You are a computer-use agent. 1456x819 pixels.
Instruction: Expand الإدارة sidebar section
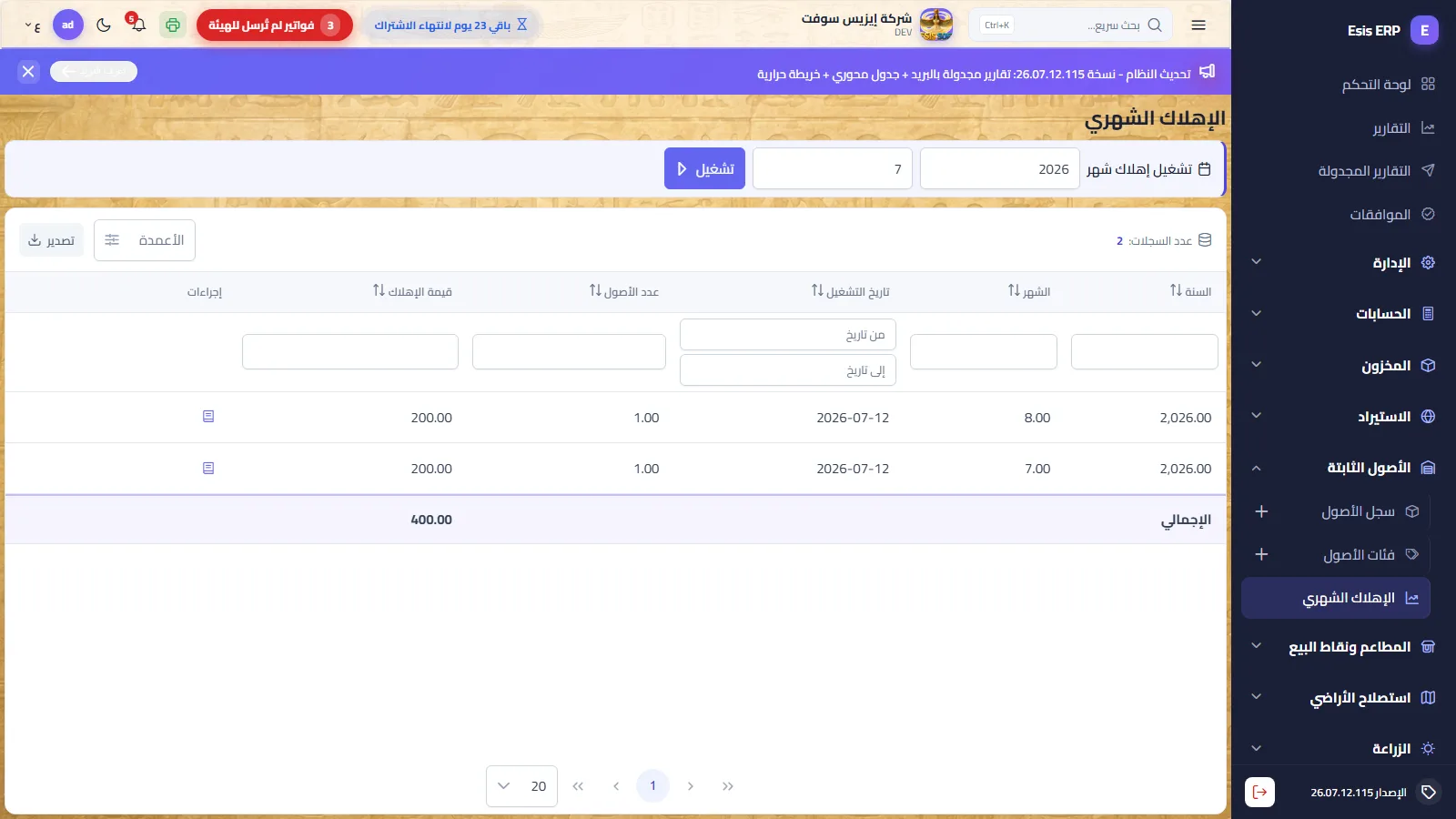(1344, 263)
